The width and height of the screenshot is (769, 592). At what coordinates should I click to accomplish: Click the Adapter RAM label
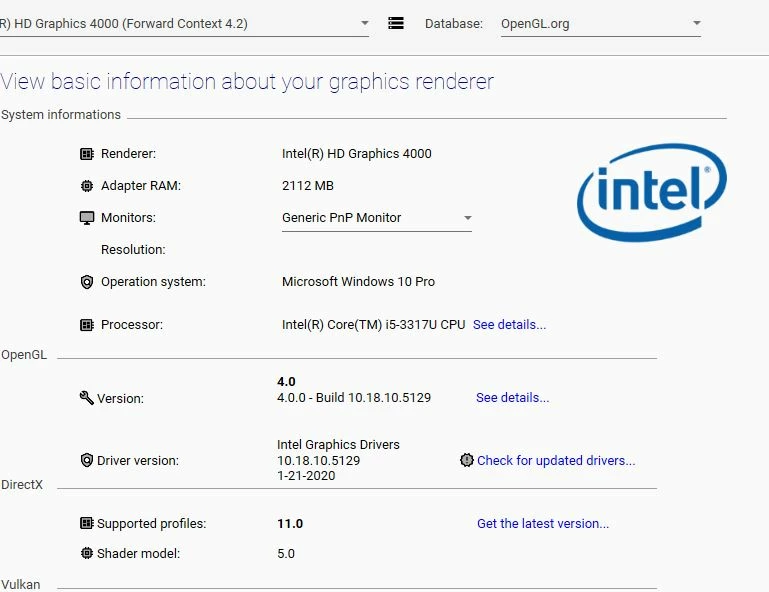coord(141,186)
